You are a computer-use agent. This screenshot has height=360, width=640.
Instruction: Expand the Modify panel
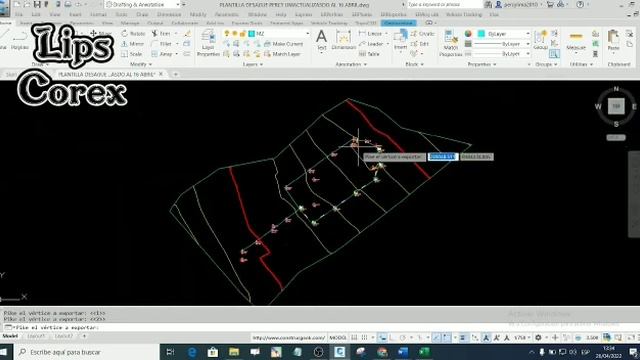click(x=141, y=64)
